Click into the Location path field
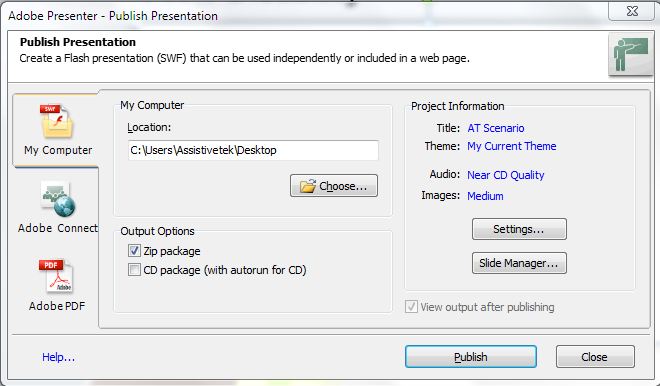This screenshot has width=660, height=386. coord(253,150)
